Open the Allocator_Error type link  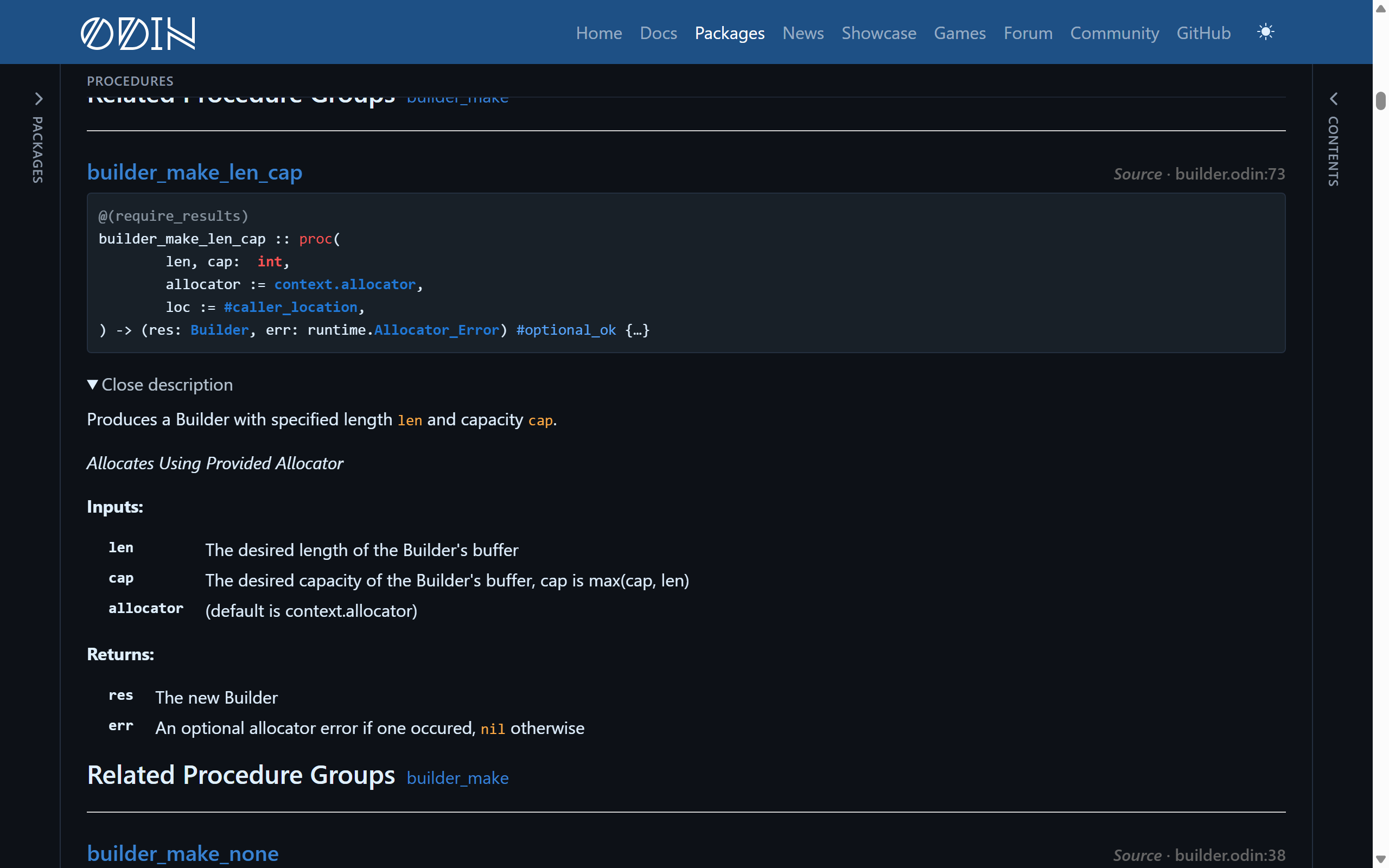pyautogui.click(x=437, y=330)
